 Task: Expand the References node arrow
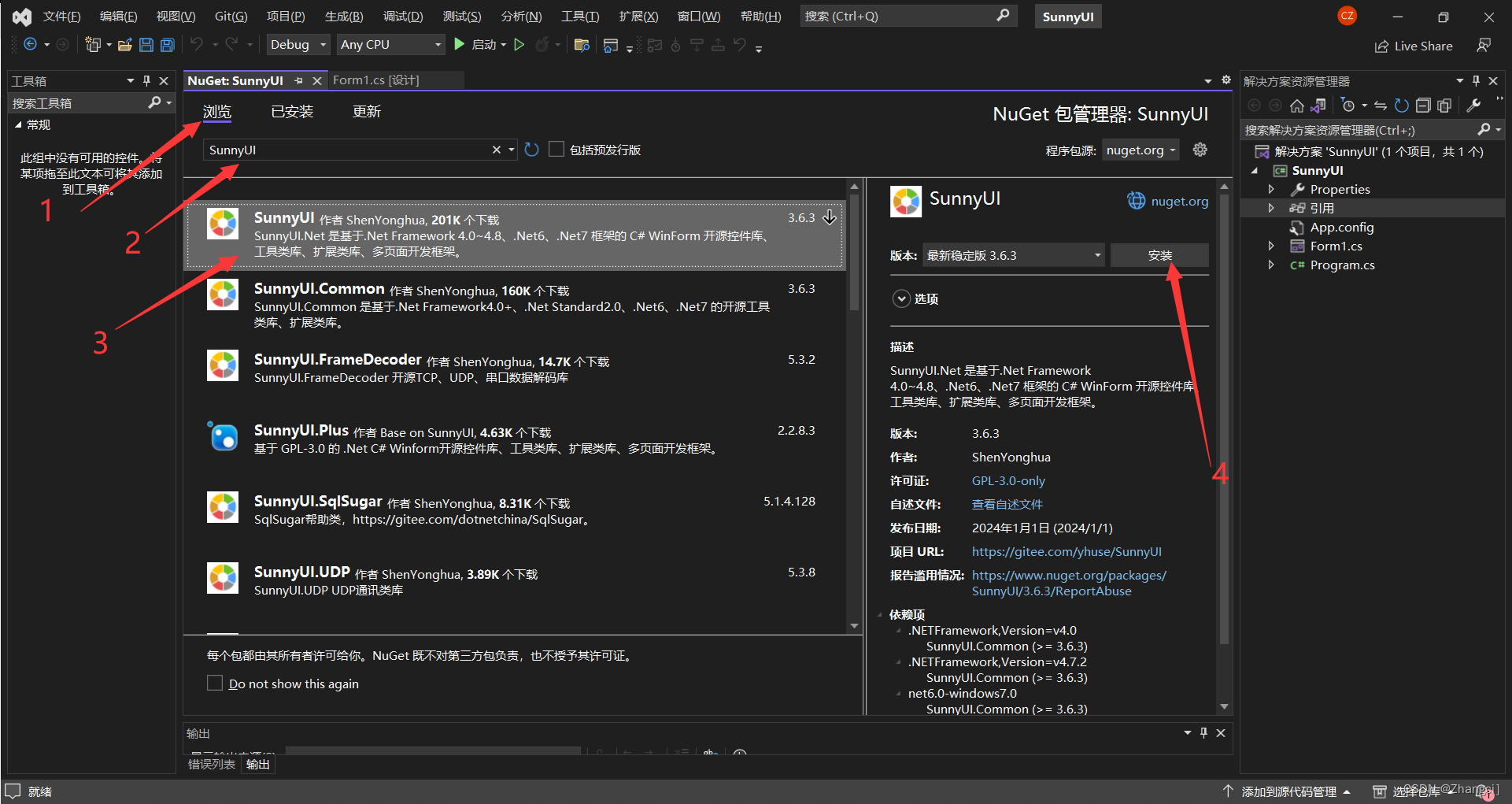tap(1271, 208)
